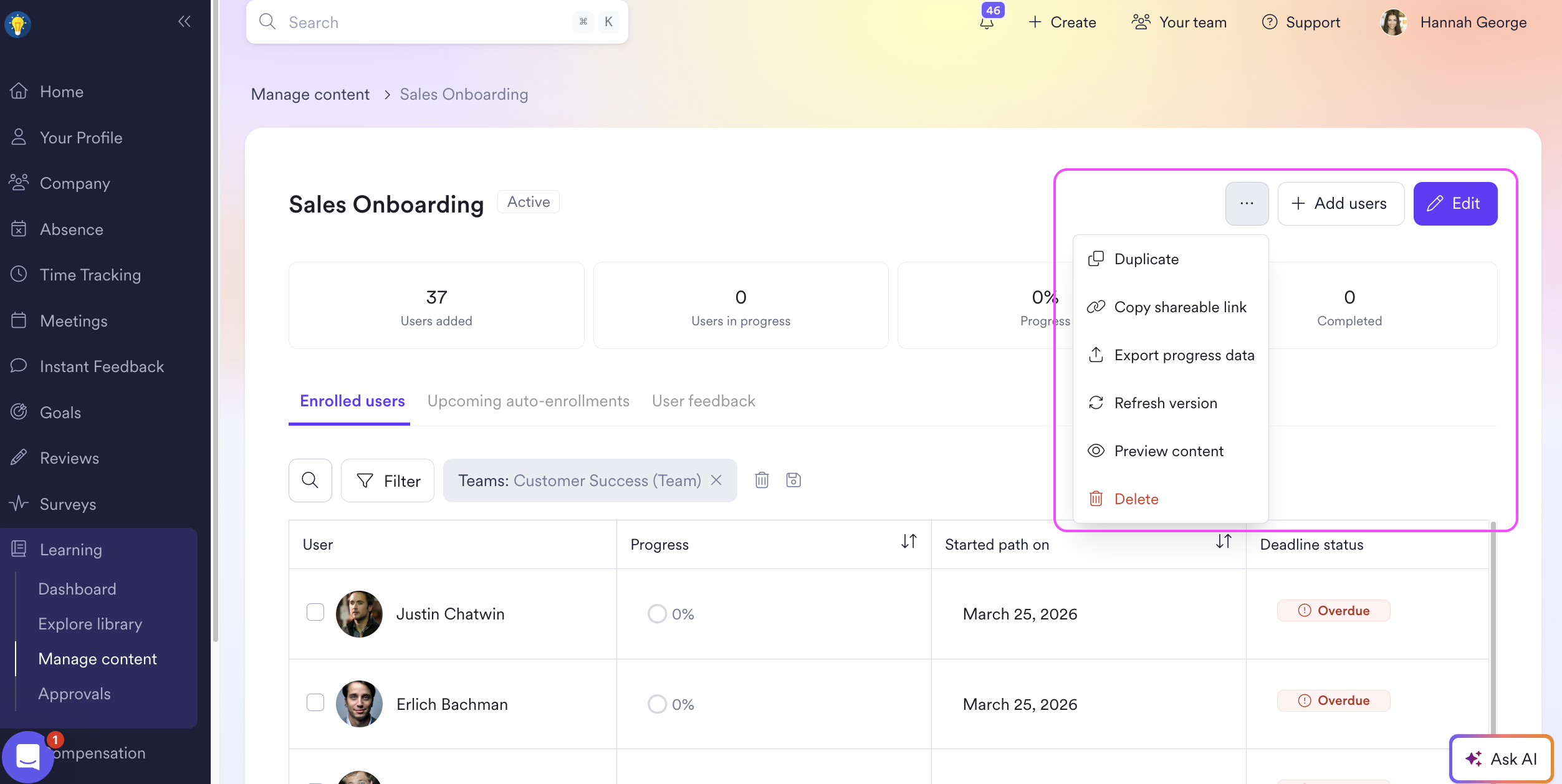
Task: Open the chat widget bubble icon
Action: pos(28,757)
